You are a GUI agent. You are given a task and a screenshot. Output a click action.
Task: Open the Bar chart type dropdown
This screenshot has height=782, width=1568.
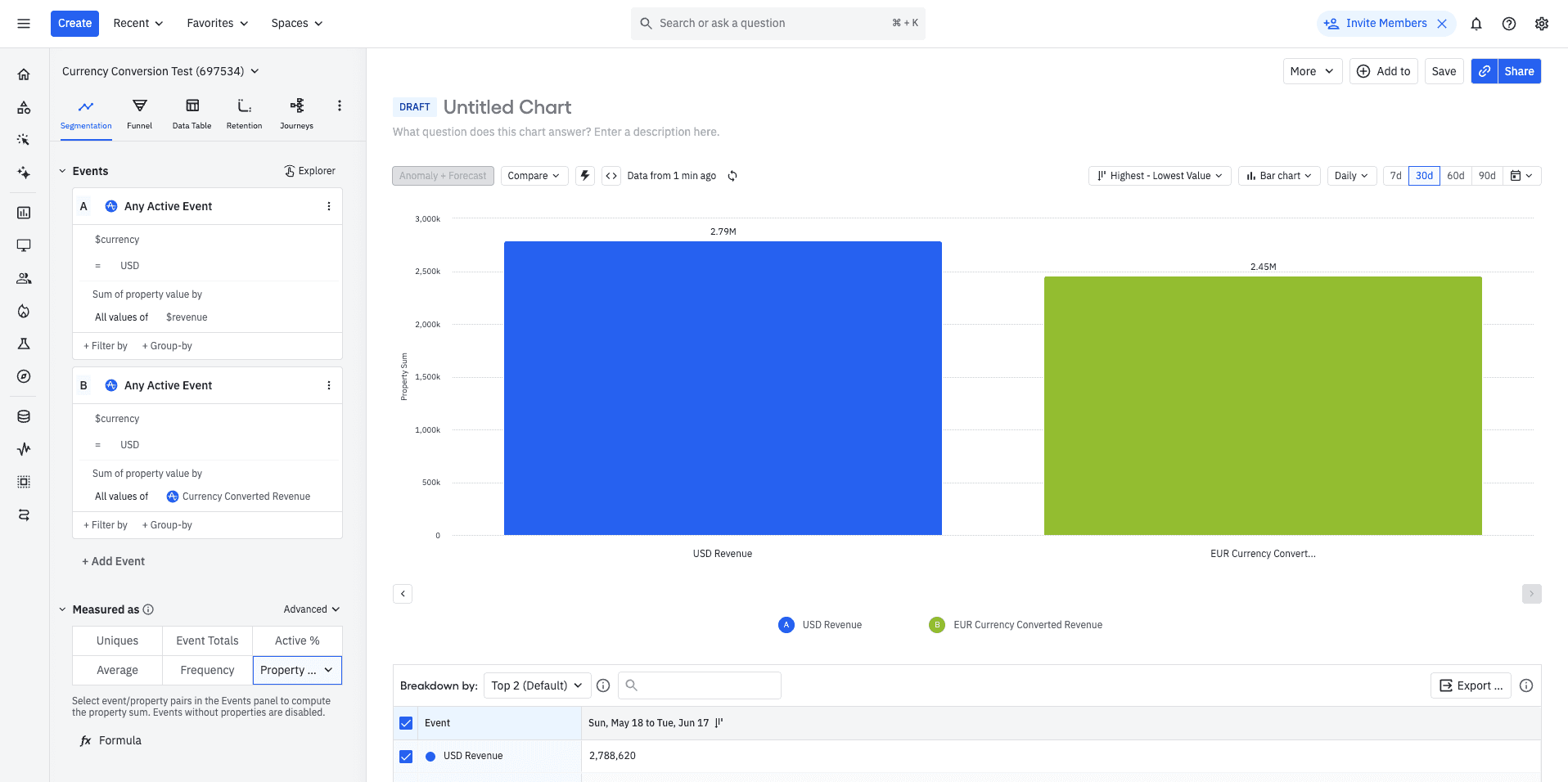coord(1278,176)
